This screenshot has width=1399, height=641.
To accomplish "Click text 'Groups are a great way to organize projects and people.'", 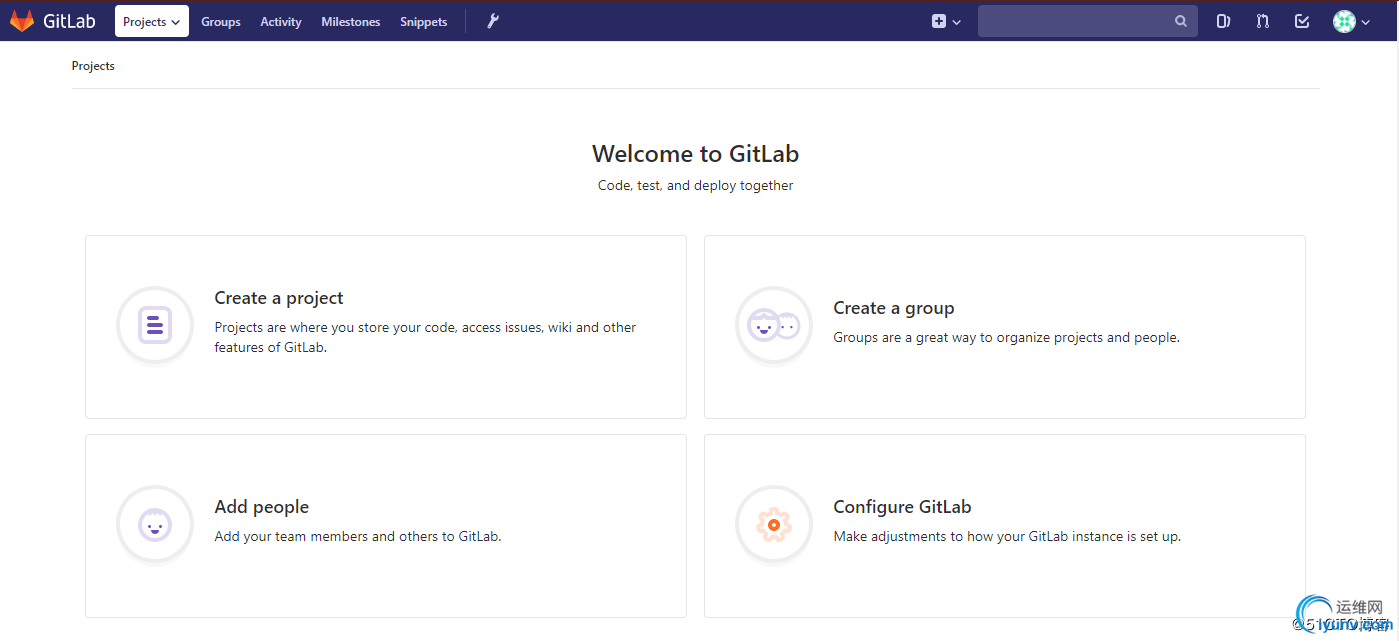I will (1007, 337).
